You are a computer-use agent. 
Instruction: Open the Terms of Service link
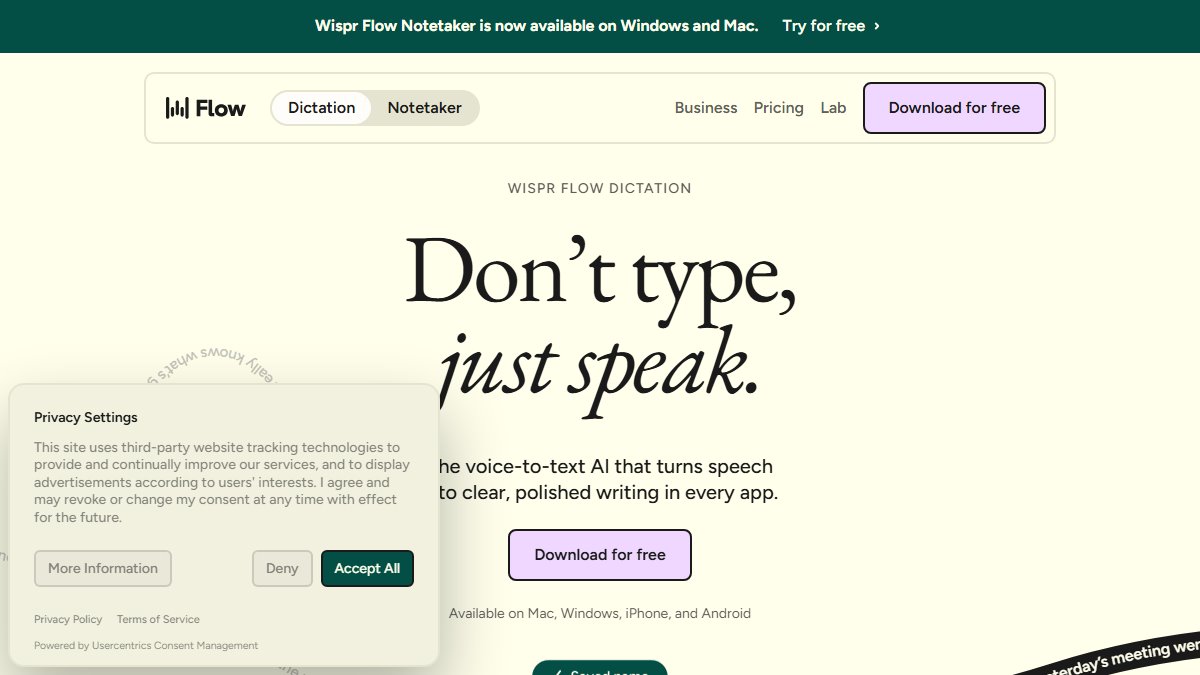(x=158, y=619)
